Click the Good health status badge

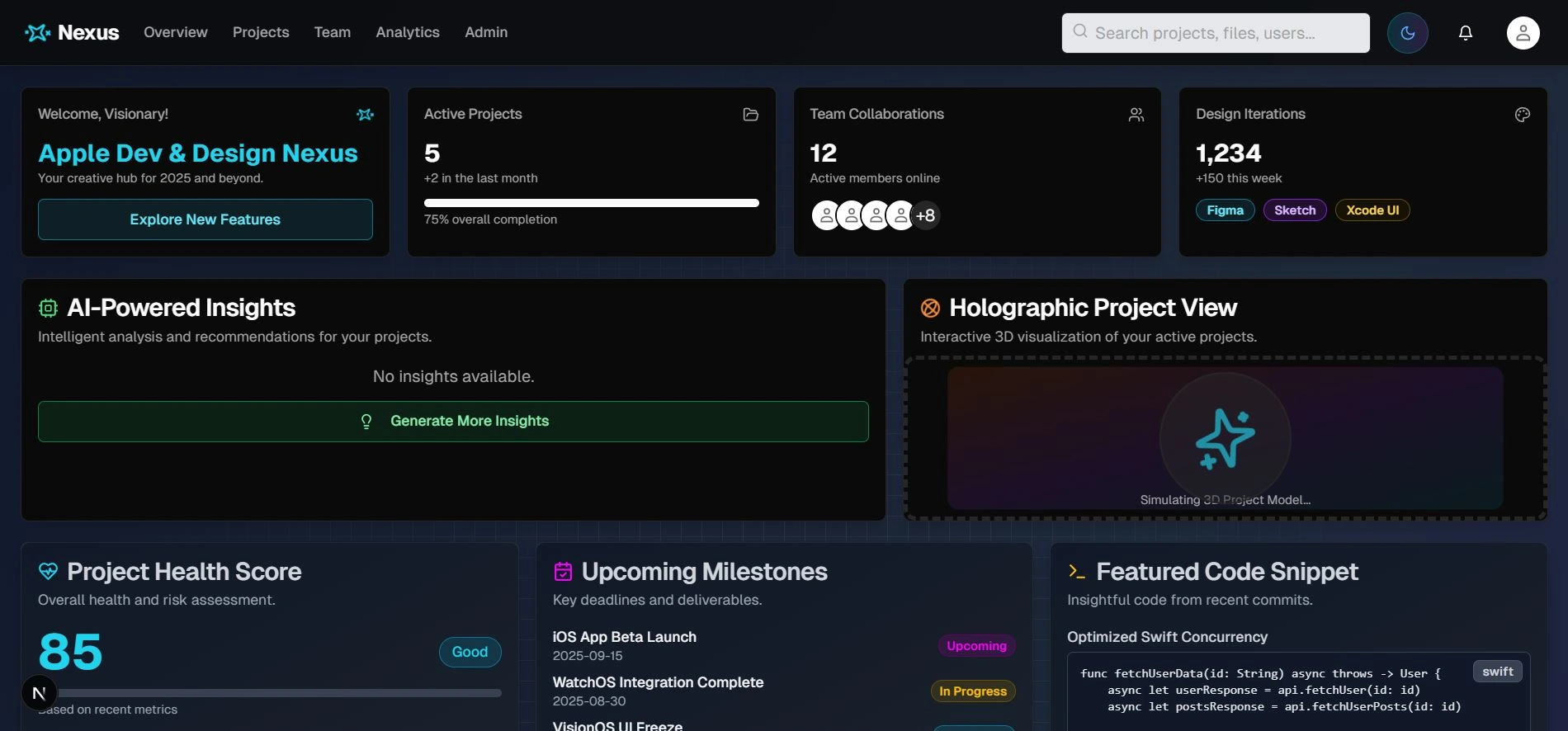click(x=470, y=652)
